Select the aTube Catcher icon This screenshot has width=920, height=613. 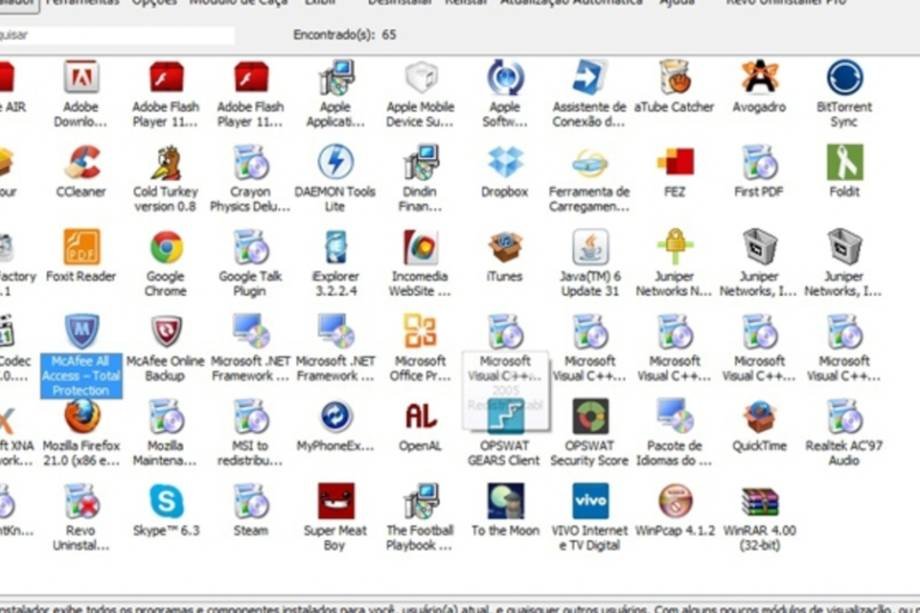coord(674,77)
